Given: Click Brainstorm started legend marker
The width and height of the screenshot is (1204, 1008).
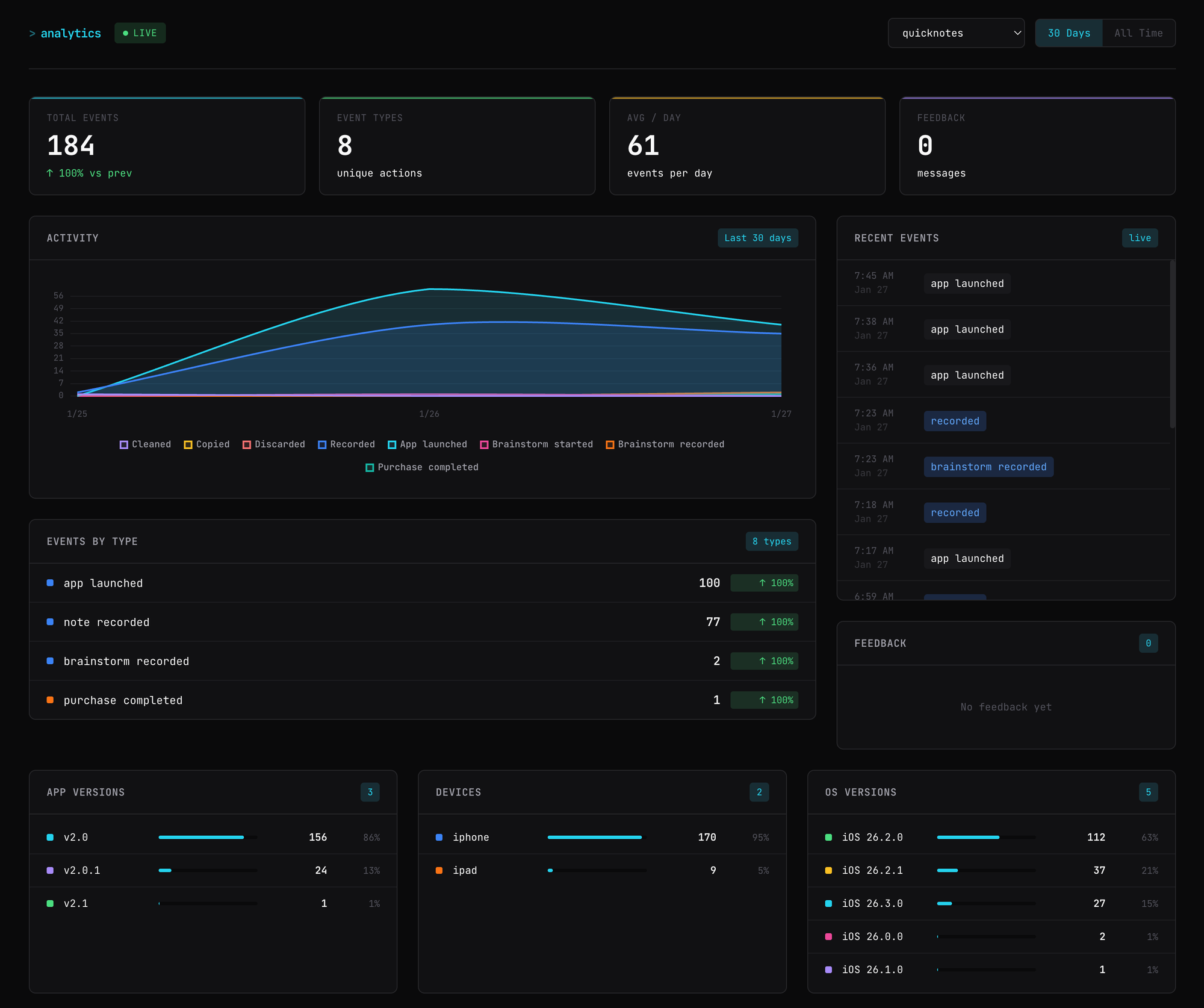Looking at the screenshot, I should pyautogui.click(x=484, y=444).
